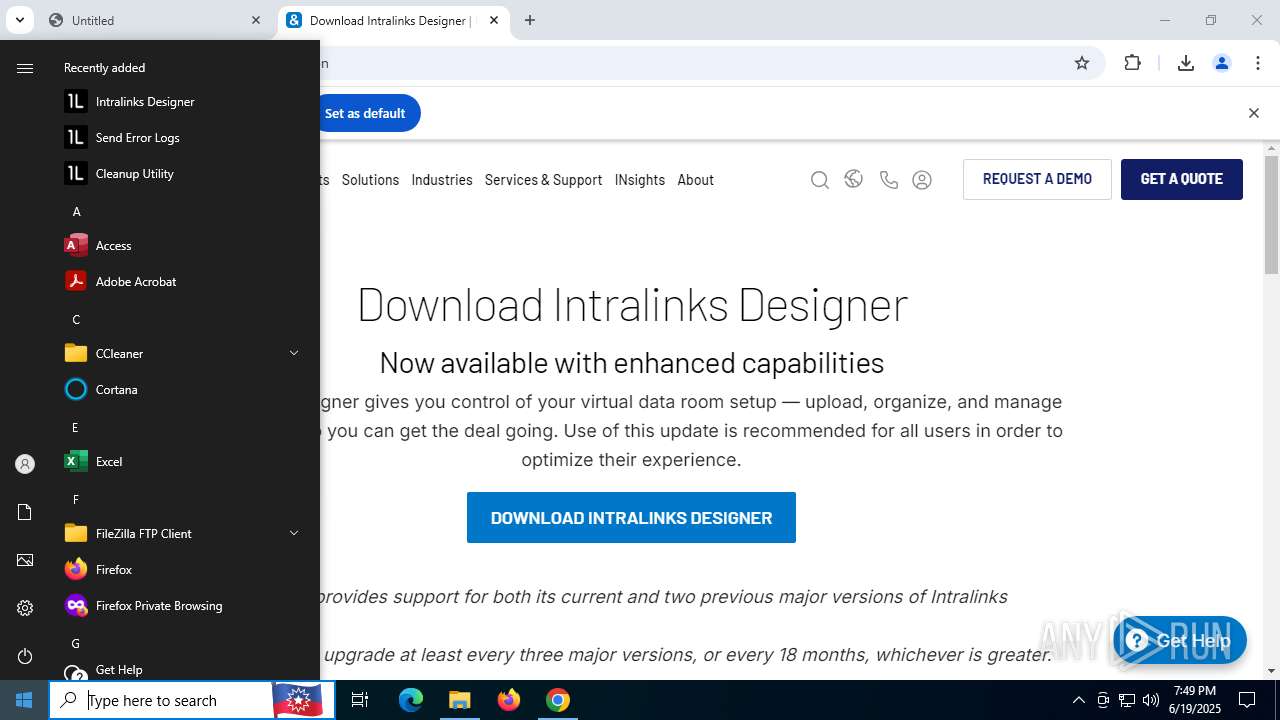Open INsights menu
The height and width of the screenshot is (720, 1280).
pos(639,180)
